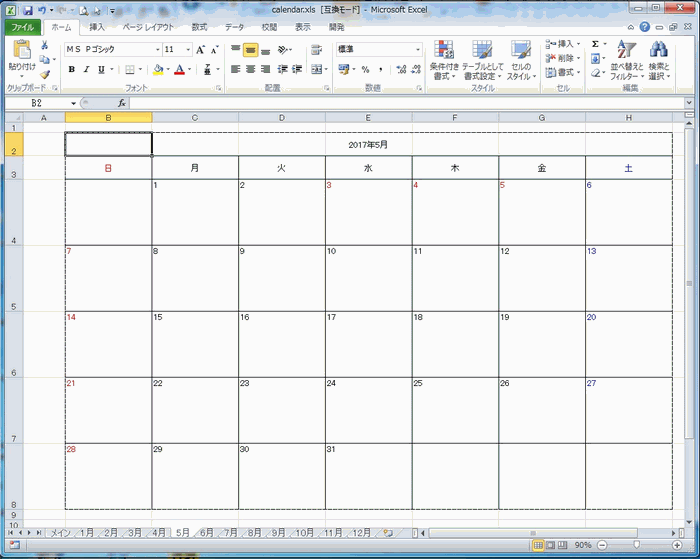The height and width of the screenshot is (559, 700).
Task: Decrease font size with small A icon
Action: [215, 50]
